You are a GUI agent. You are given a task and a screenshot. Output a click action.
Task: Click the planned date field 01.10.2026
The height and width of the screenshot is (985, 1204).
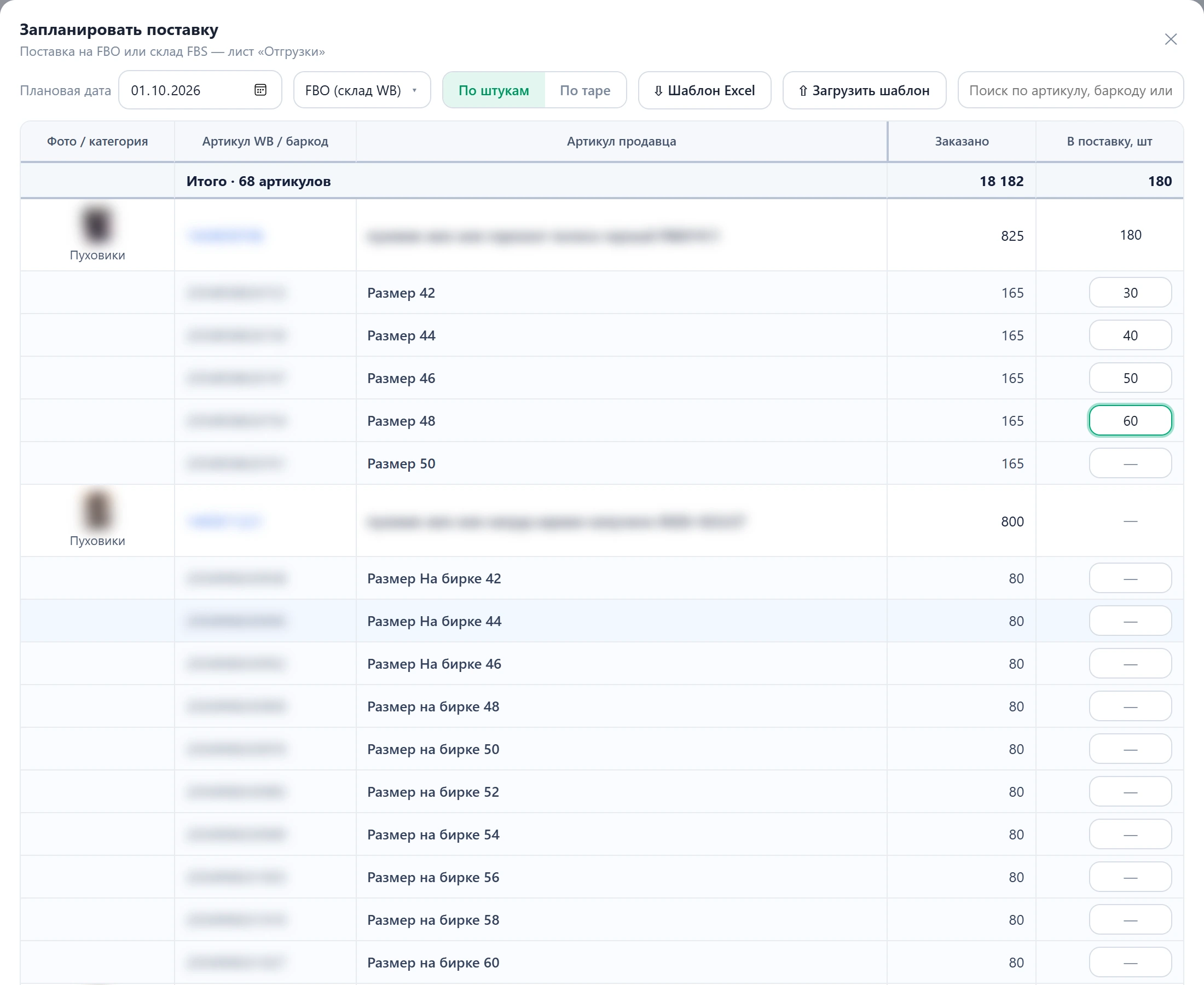click(200, 90)
